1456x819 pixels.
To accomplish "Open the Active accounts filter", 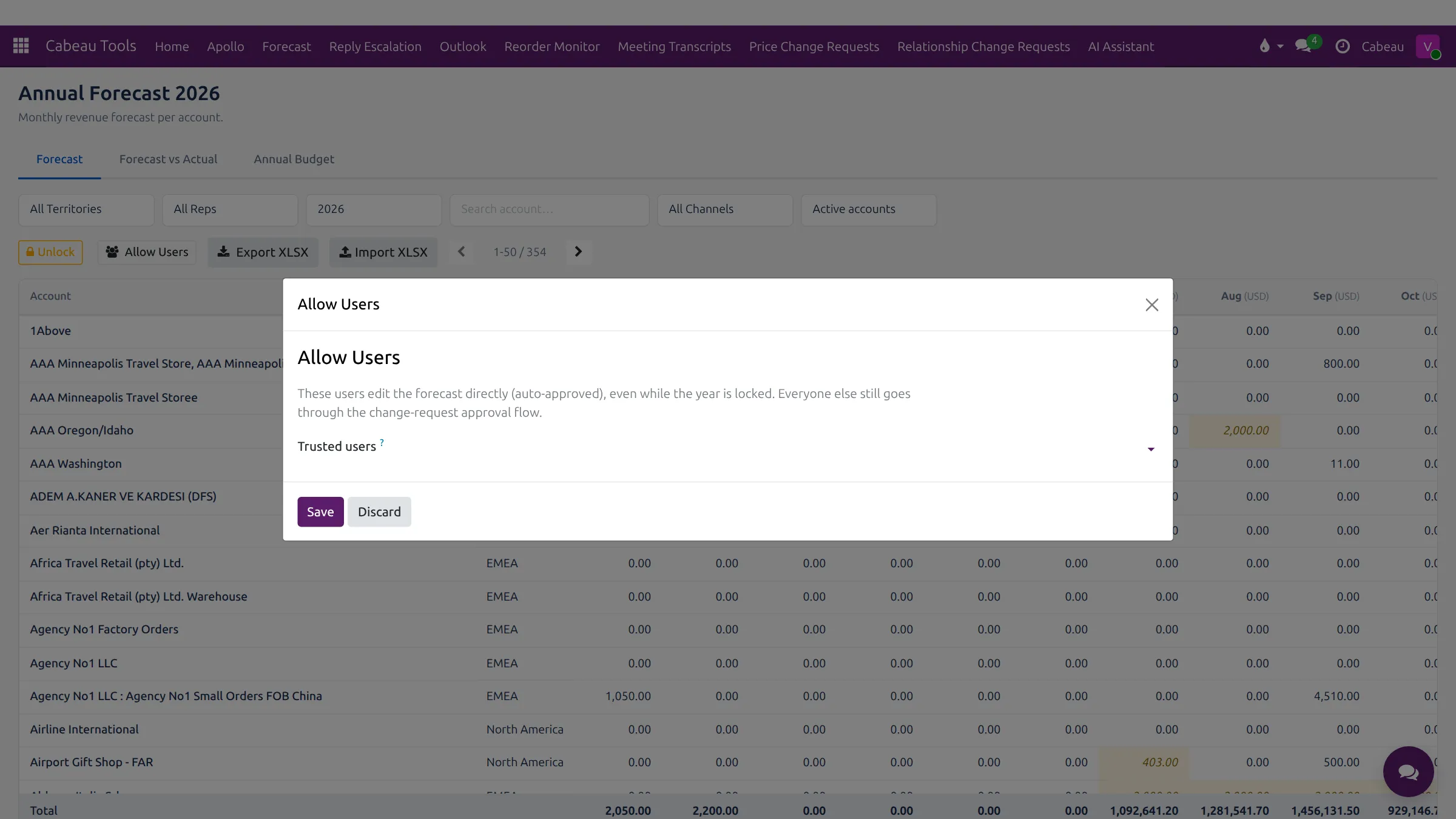I will [x=869, y=209].
